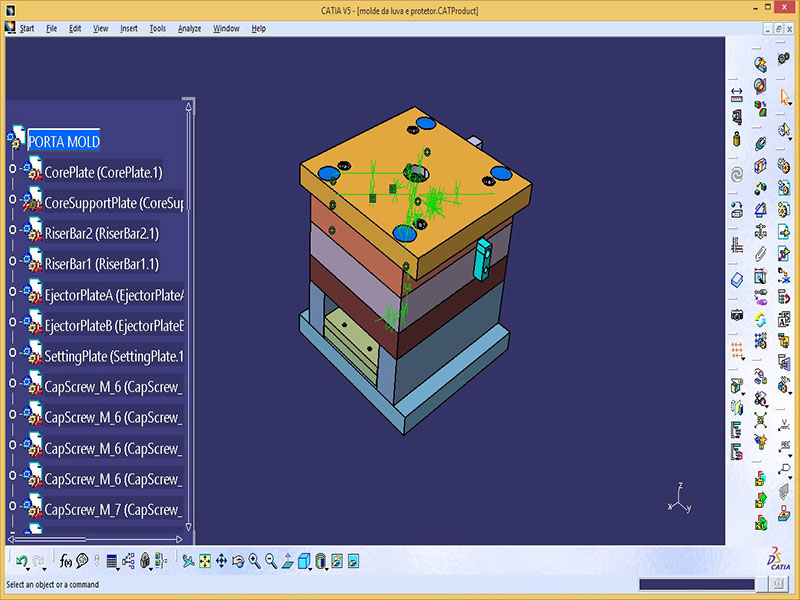The width and height of the screenshot is (800, 600).
Task: Click the Undo icon in bottom toolbar
Action: coord(21,561)
